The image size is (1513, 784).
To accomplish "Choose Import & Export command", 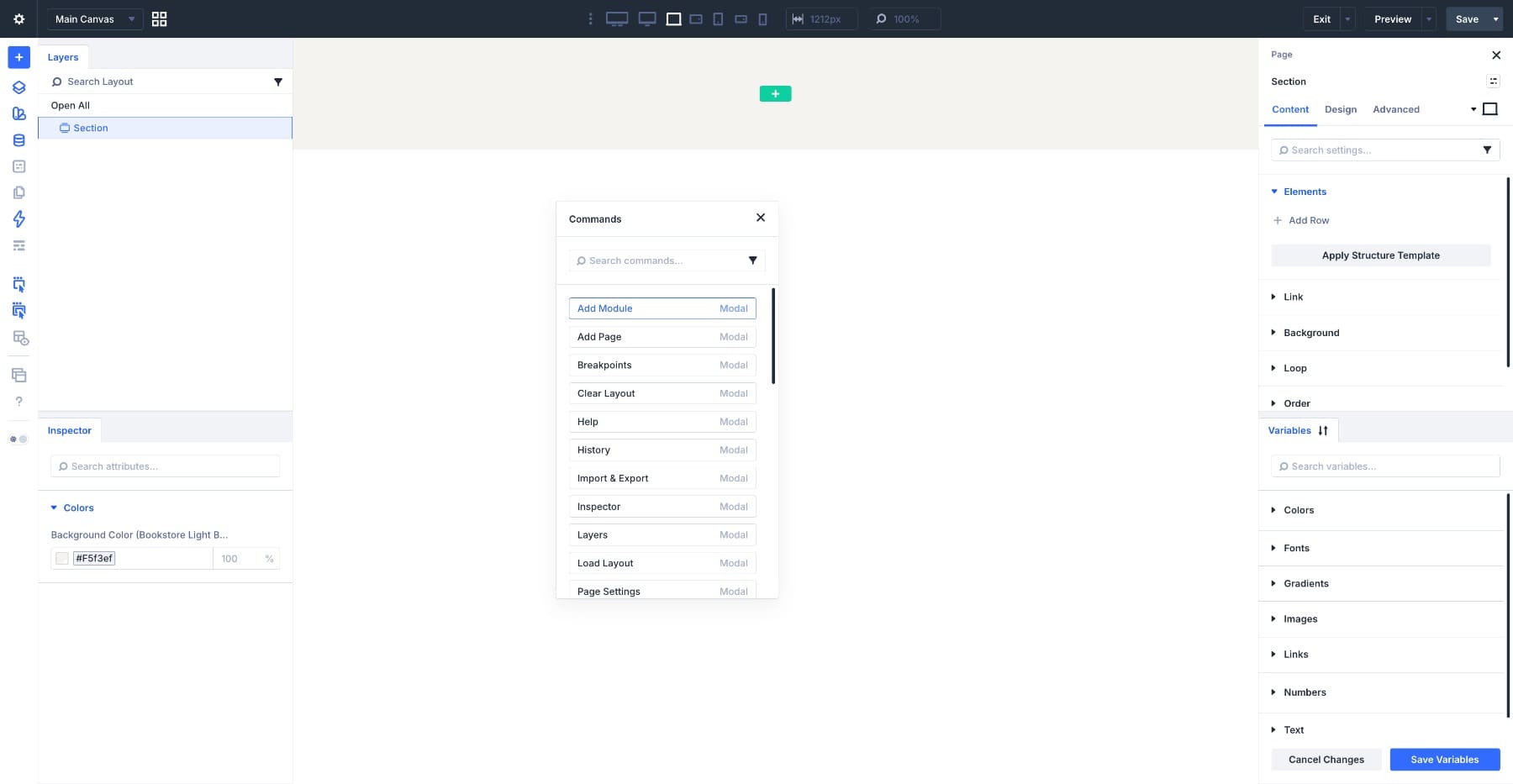I will pyautogui.click(x=662, y=478).
